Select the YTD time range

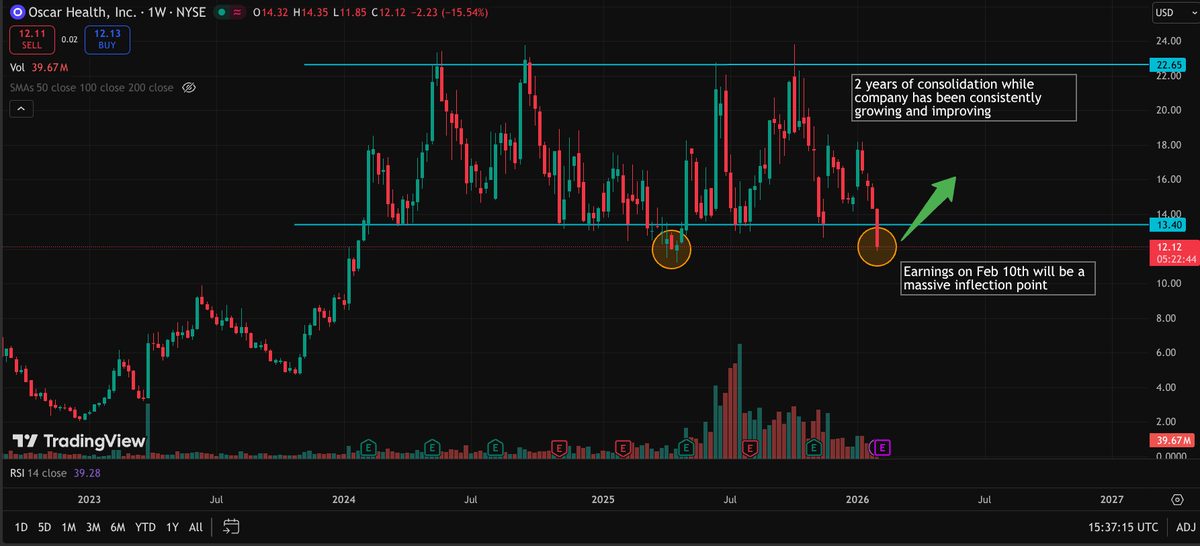tap(145, 526)
